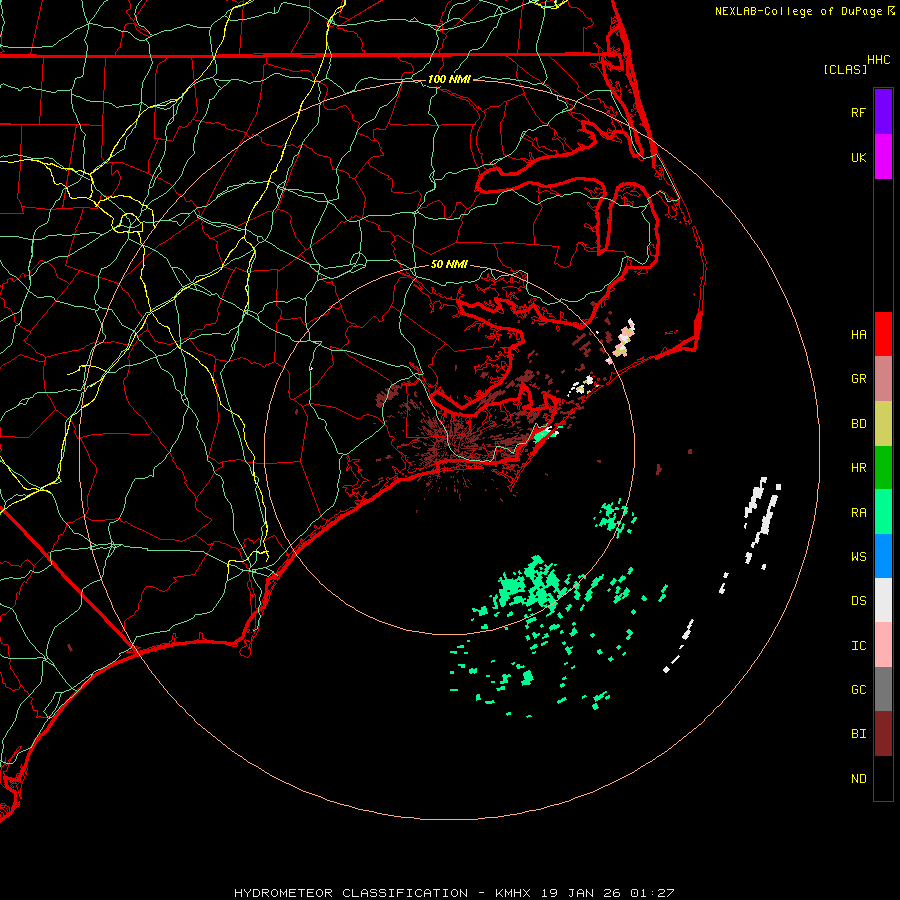
Task: Click the WS blue legend swatch
Action: coord(883,556)
